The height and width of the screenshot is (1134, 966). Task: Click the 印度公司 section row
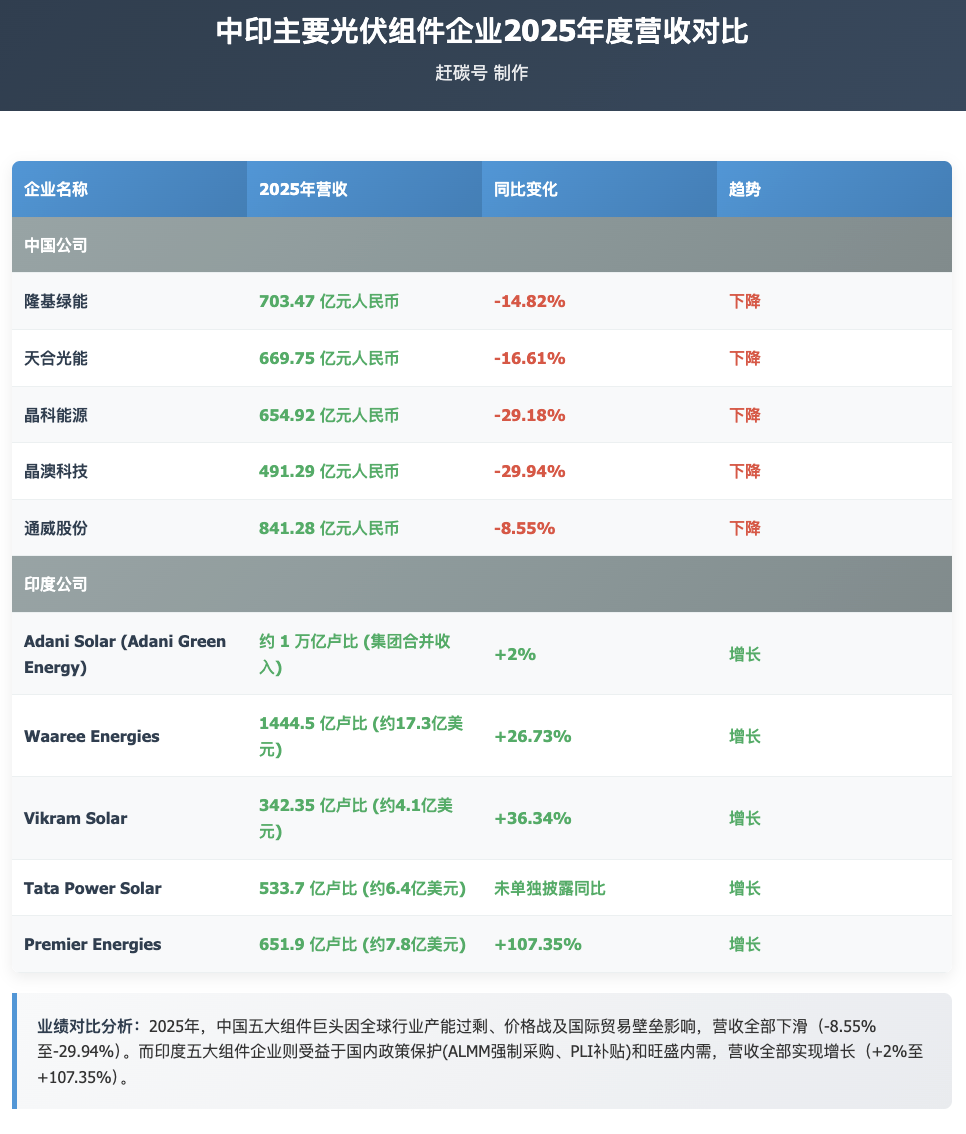[x=482, y=584]
